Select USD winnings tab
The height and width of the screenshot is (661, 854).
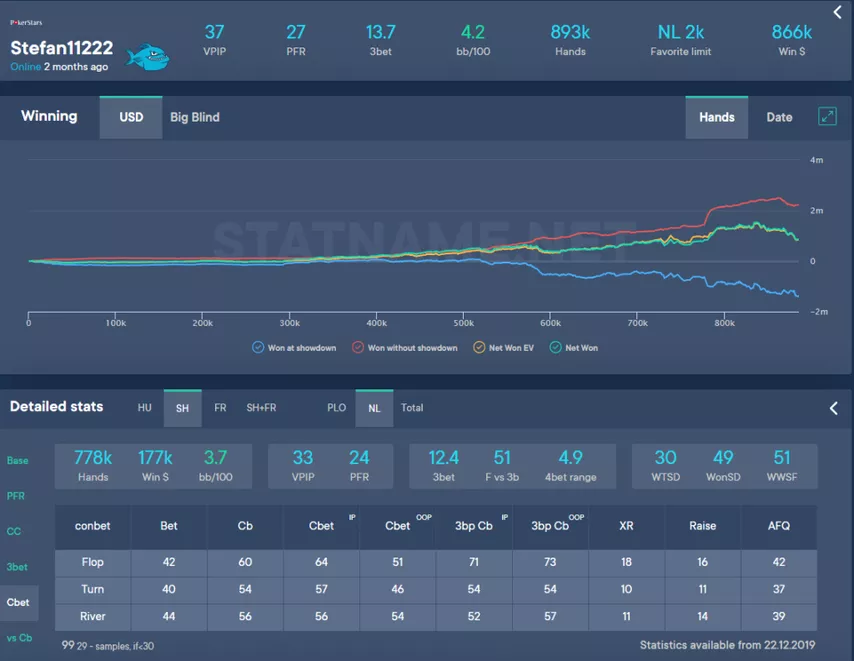click(x=131, y=117)
